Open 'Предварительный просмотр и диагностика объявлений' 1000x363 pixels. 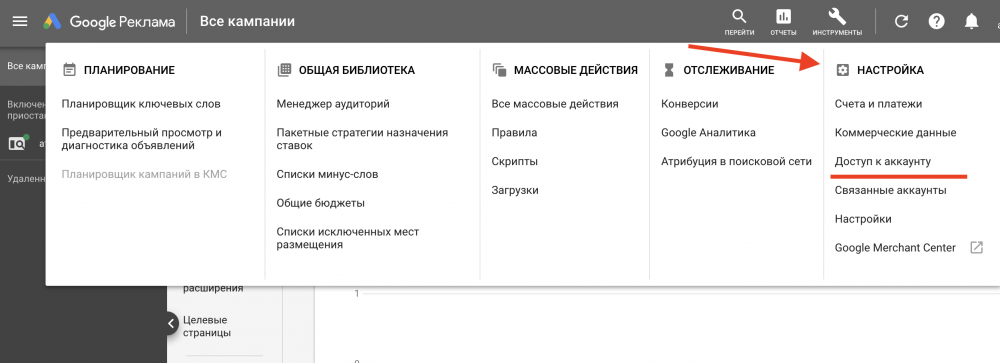[142, 139]
